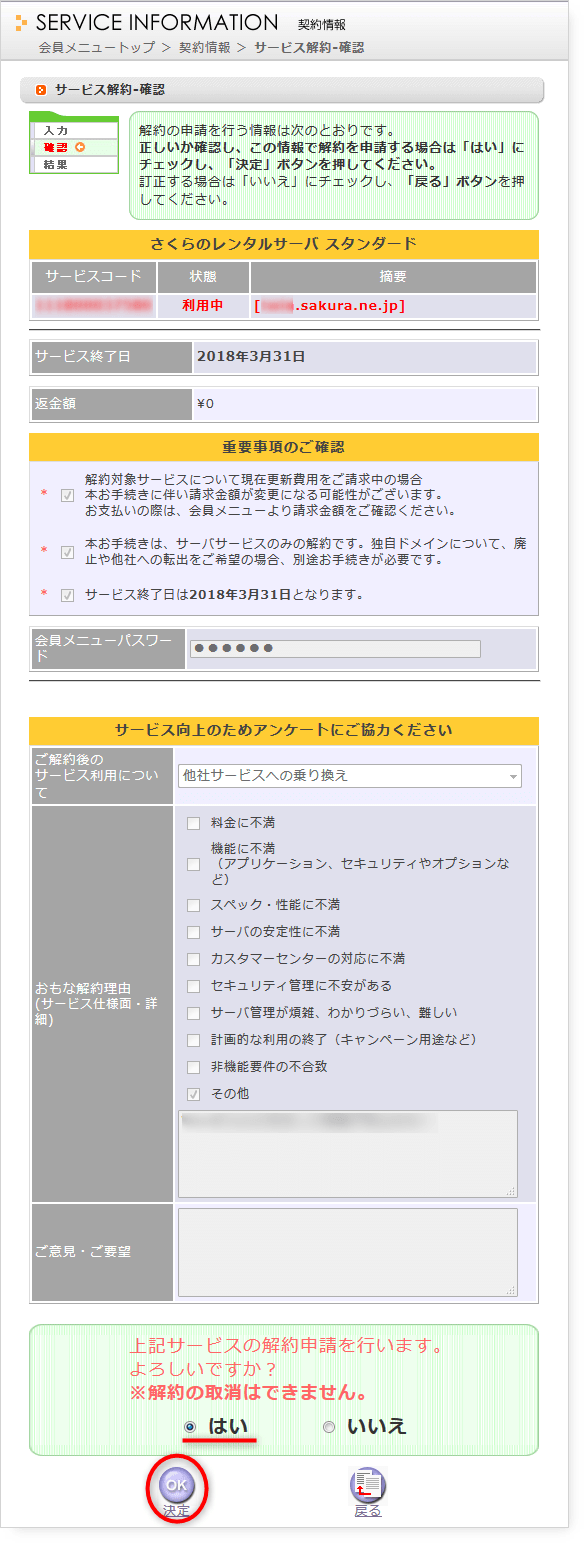Check サーバ管理が煩雑、わかりづらい checkbox

coord(194,1013)
